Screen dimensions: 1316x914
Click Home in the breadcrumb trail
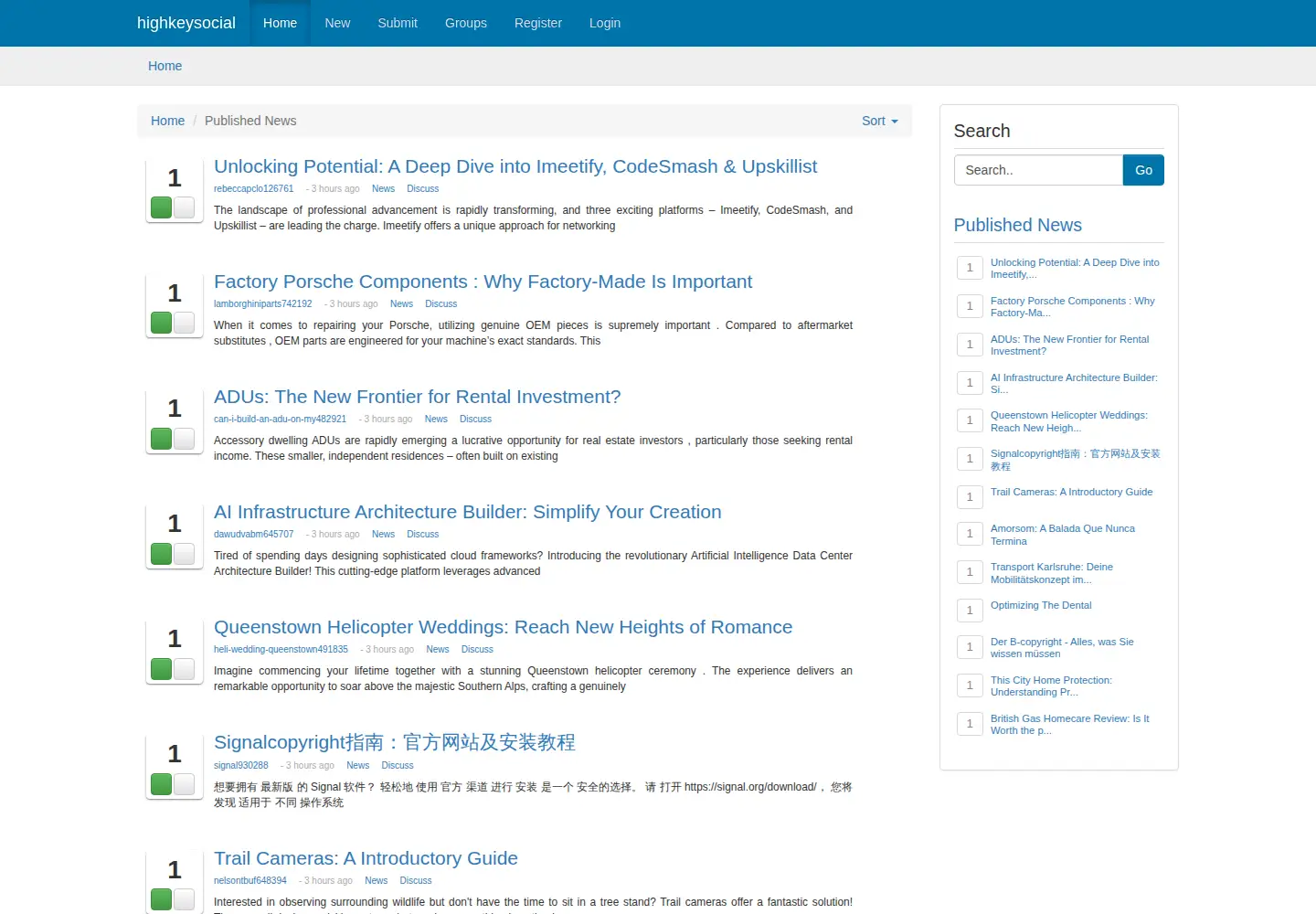pos(167,121)
